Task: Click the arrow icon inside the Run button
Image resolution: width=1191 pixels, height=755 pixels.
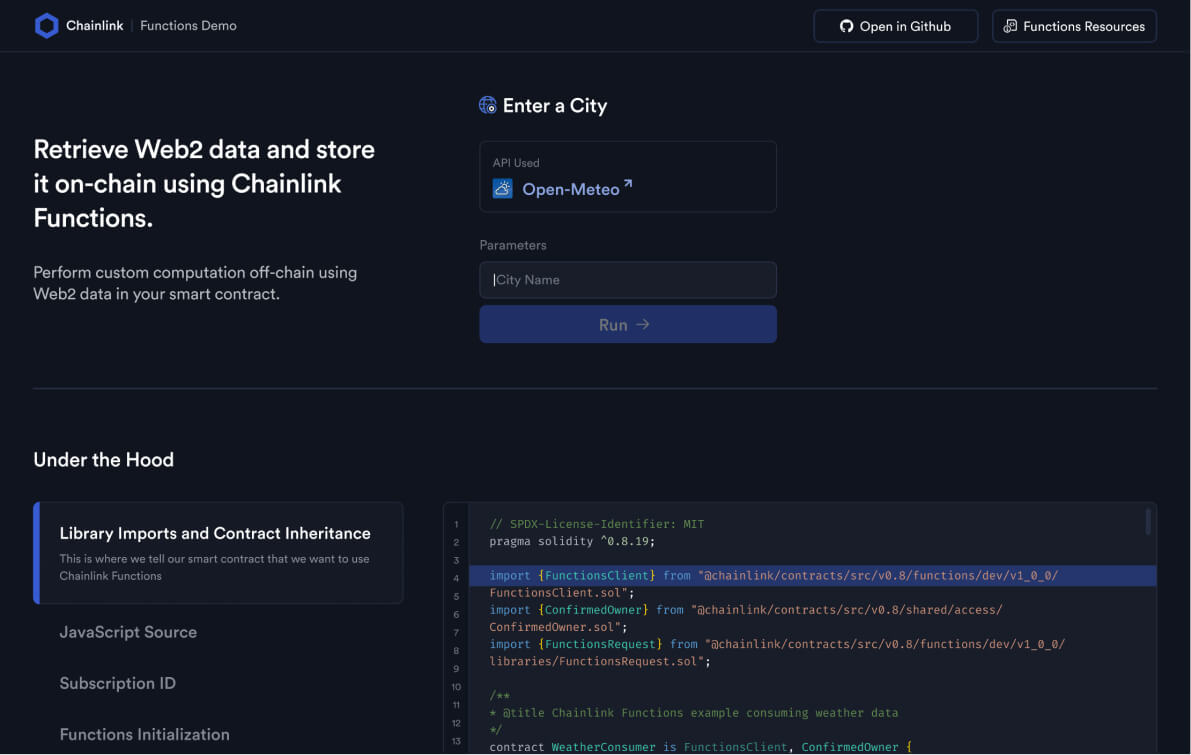Action: click(643, 324)
